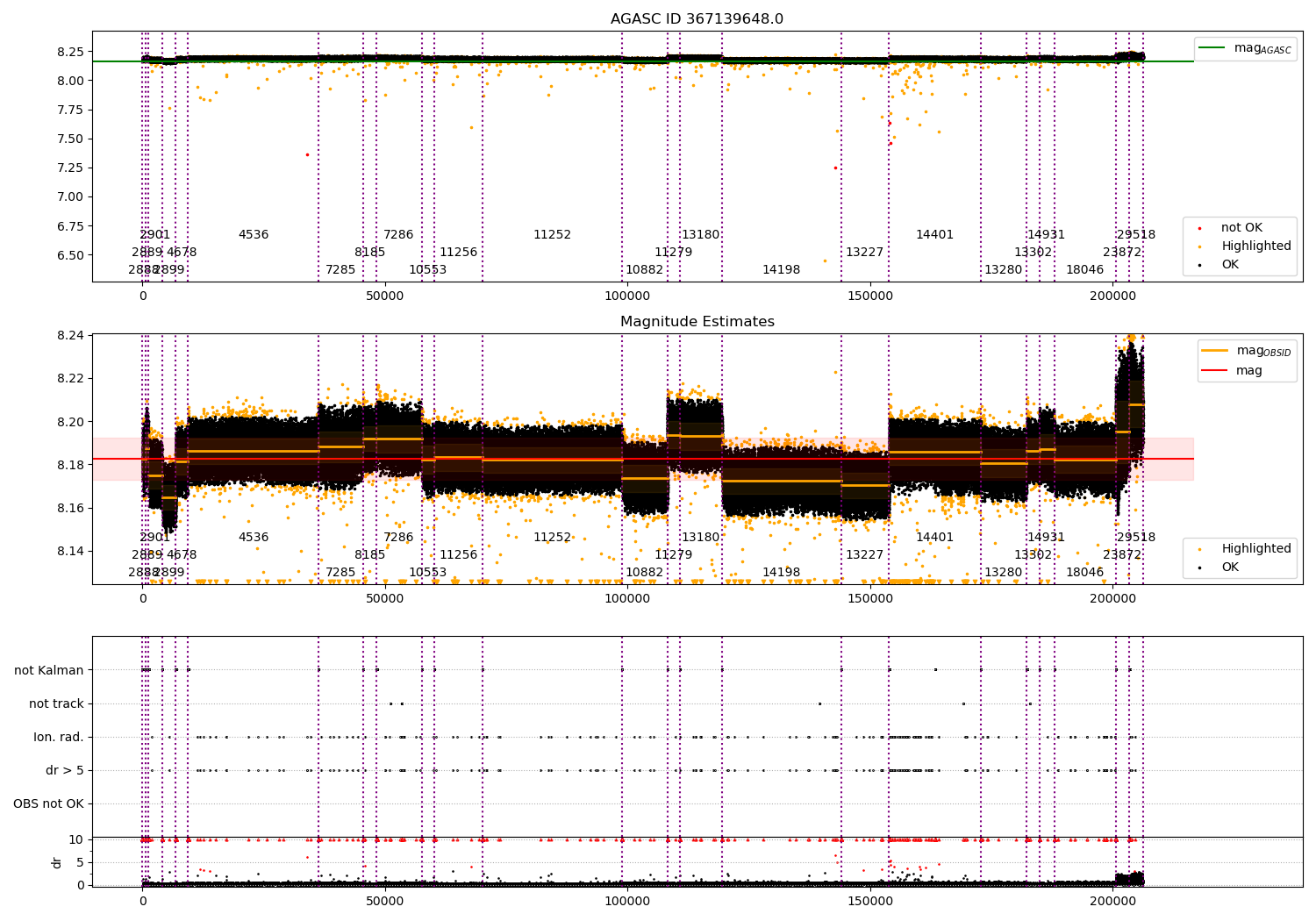Click obsid label '18046' in top plot
Screen dimensions: 1316x921
[1084, 270]
